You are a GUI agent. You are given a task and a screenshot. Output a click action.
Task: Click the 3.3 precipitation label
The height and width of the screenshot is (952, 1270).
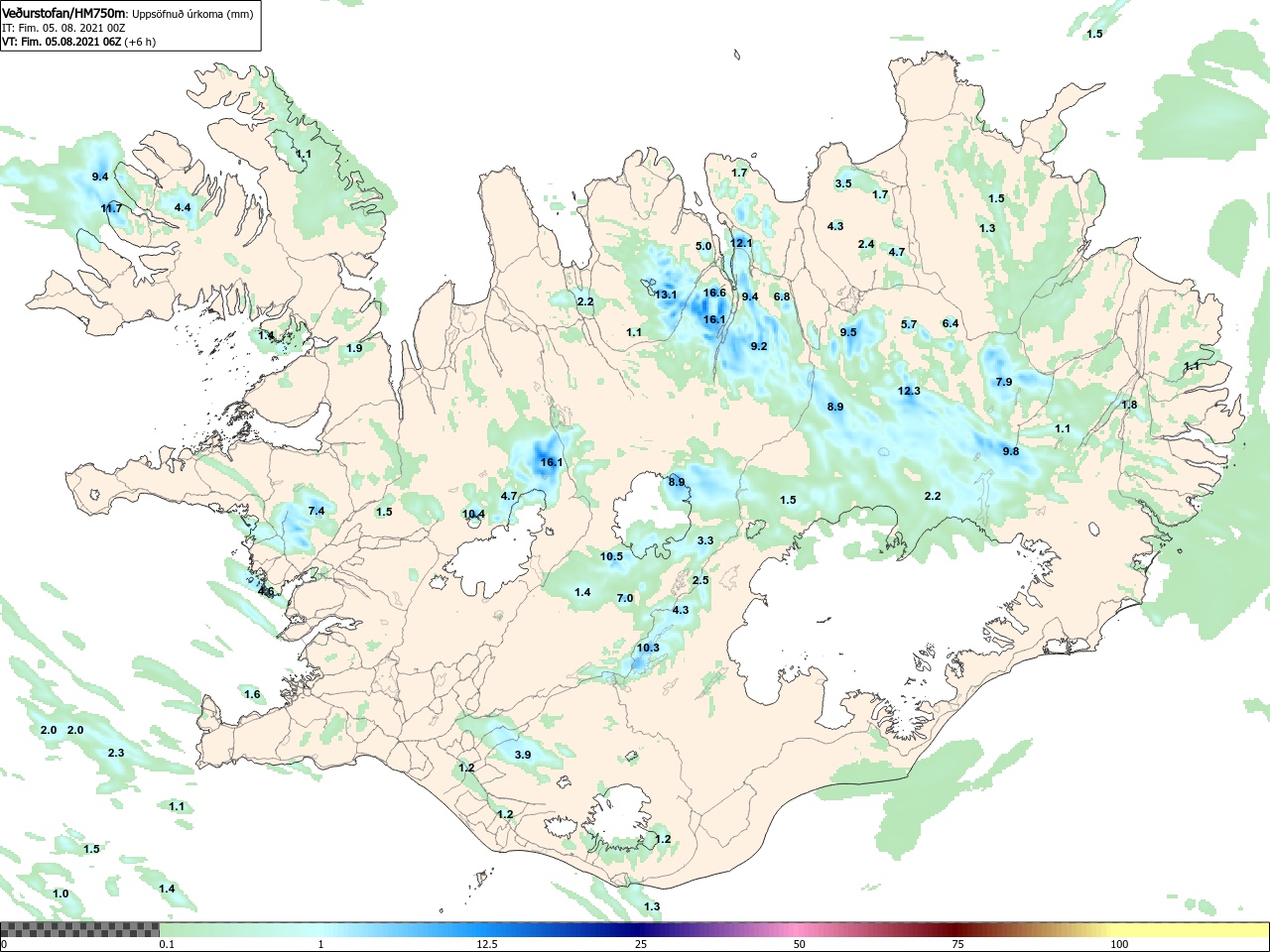[x=705, y=540]
